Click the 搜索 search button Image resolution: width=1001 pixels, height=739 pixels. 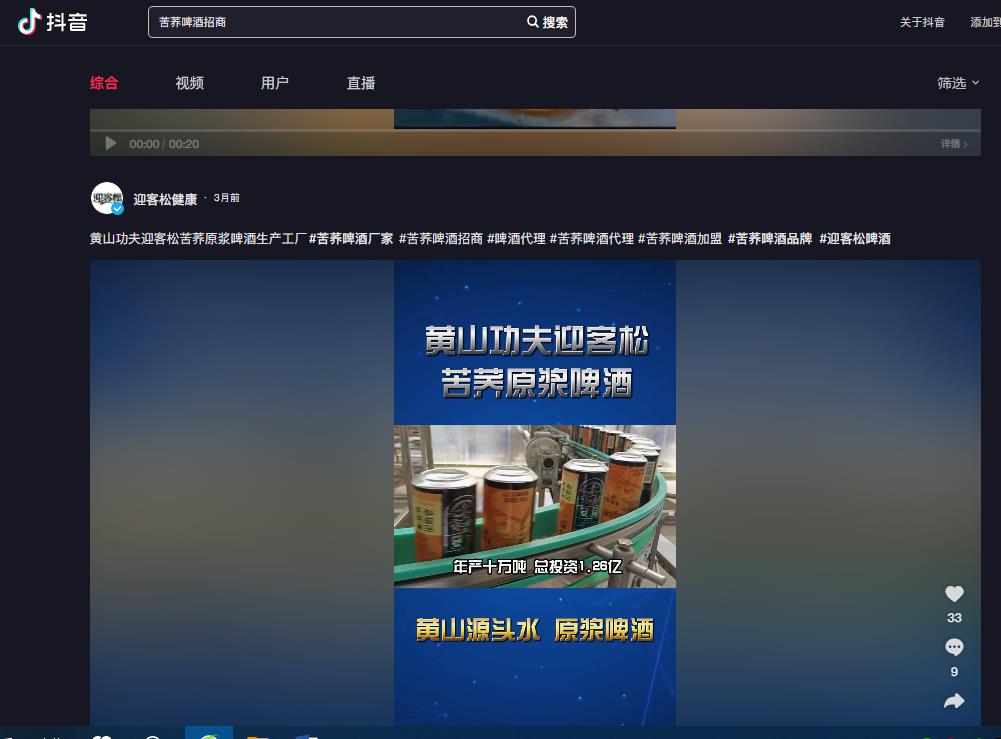pos(548,22)
